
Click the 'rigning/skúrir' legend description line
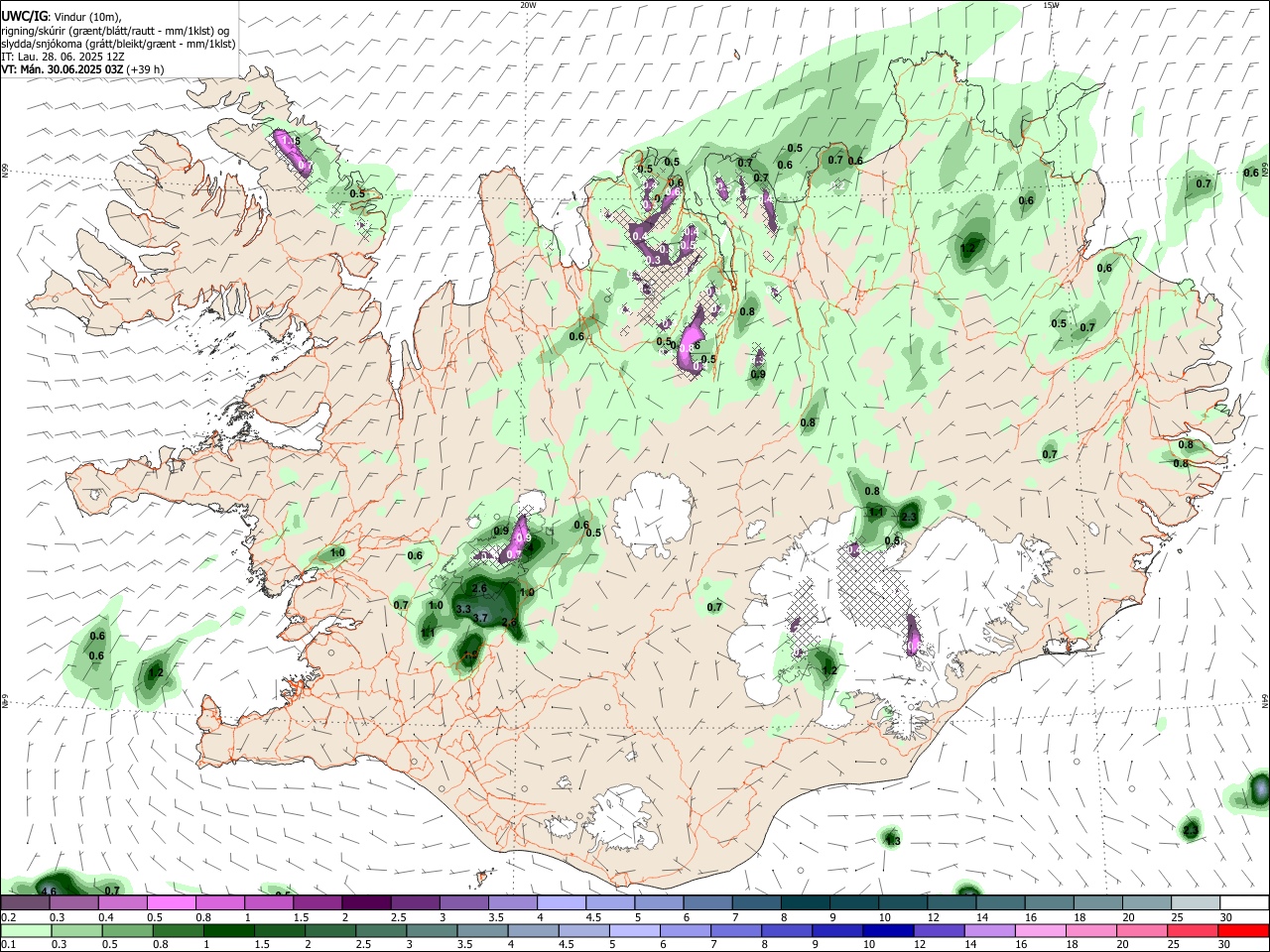coord(115,31)
